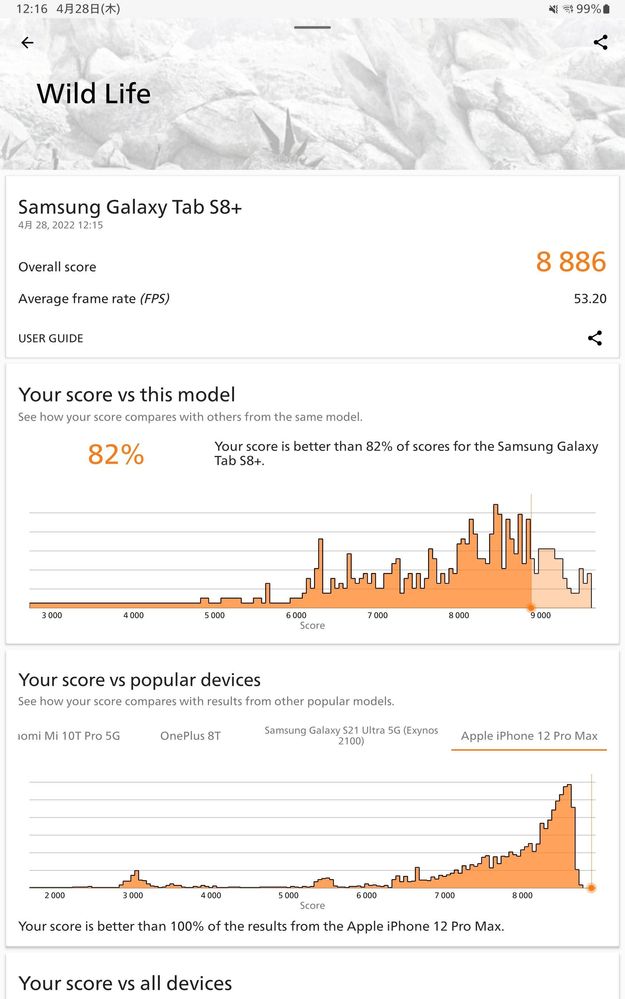
Task: Tap the drag handle at top of screen
Action: (x=312, y=27)
